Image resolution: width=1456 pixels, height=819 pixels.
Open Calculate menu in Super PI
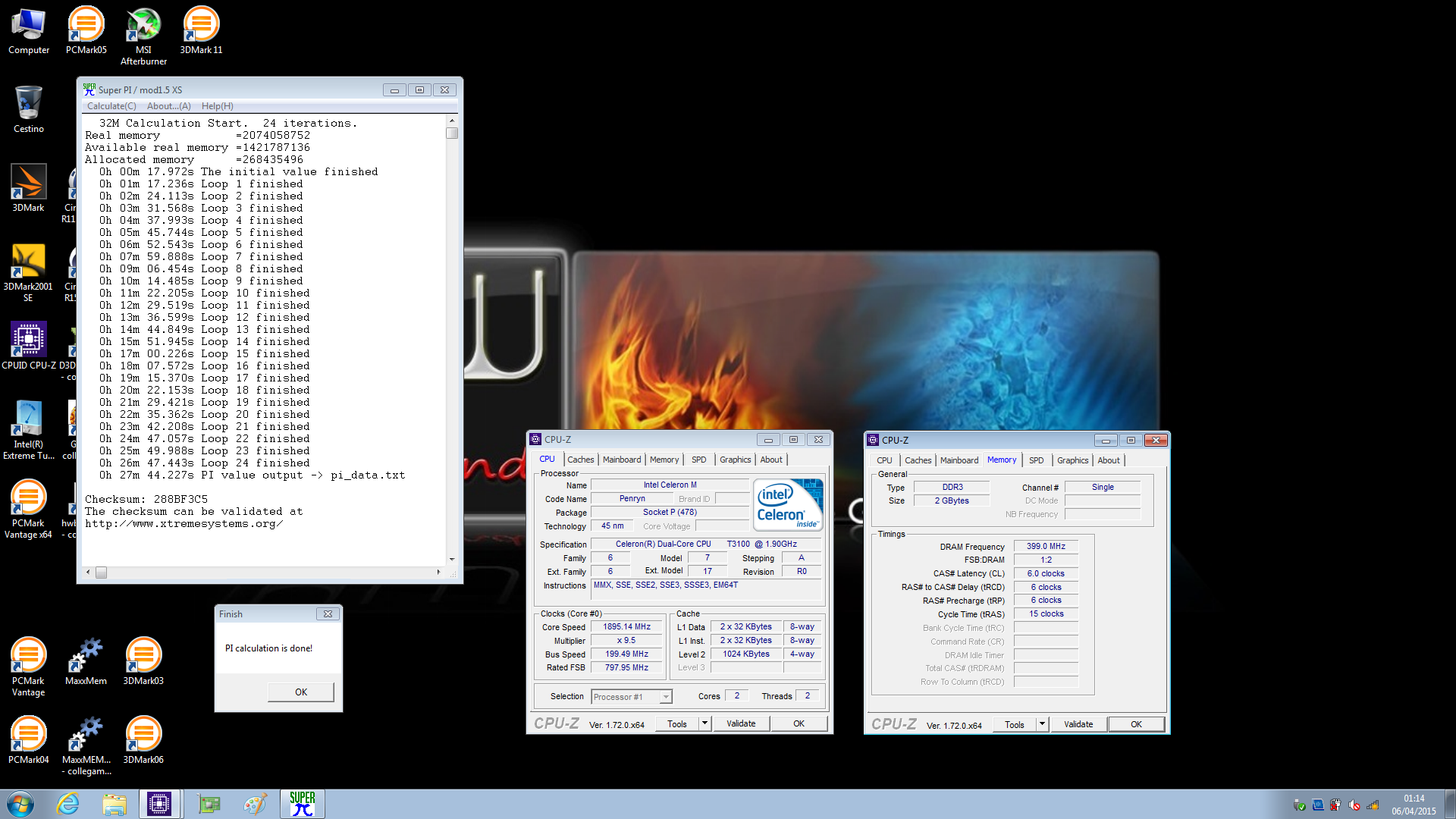click(111, 106)
